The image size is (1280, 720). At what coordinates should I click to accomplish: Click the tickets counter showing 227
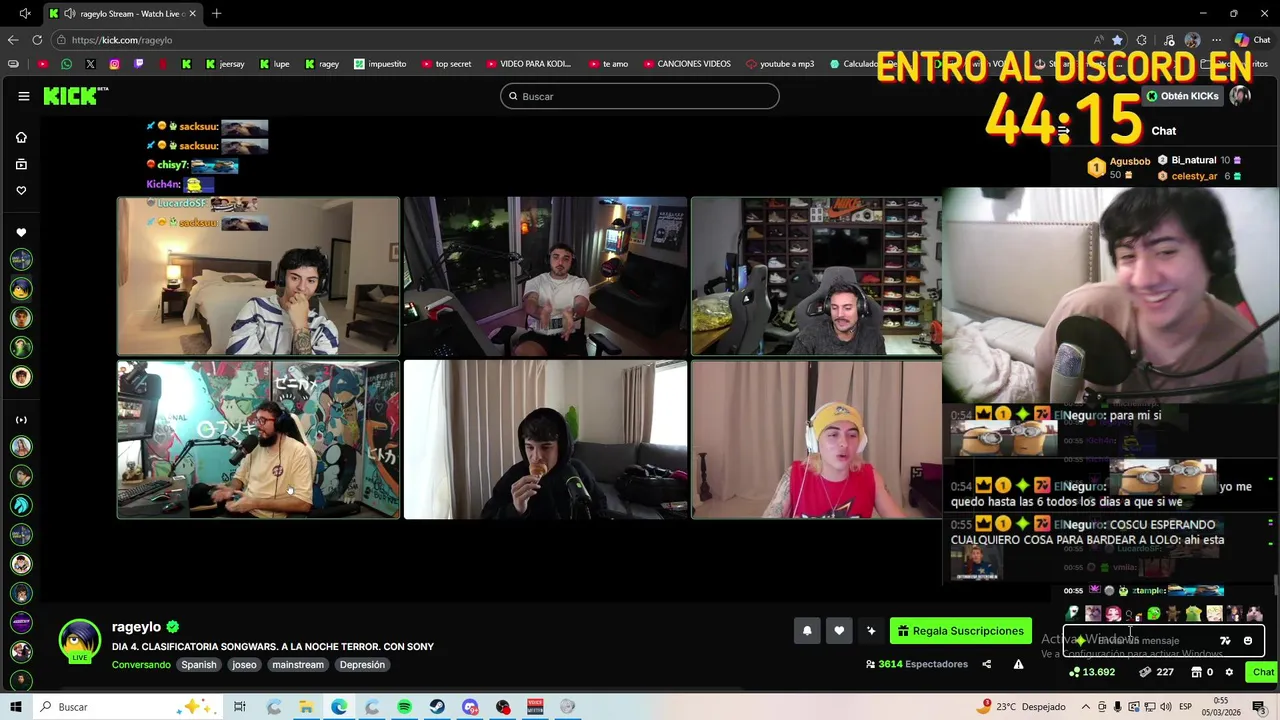1157,672
